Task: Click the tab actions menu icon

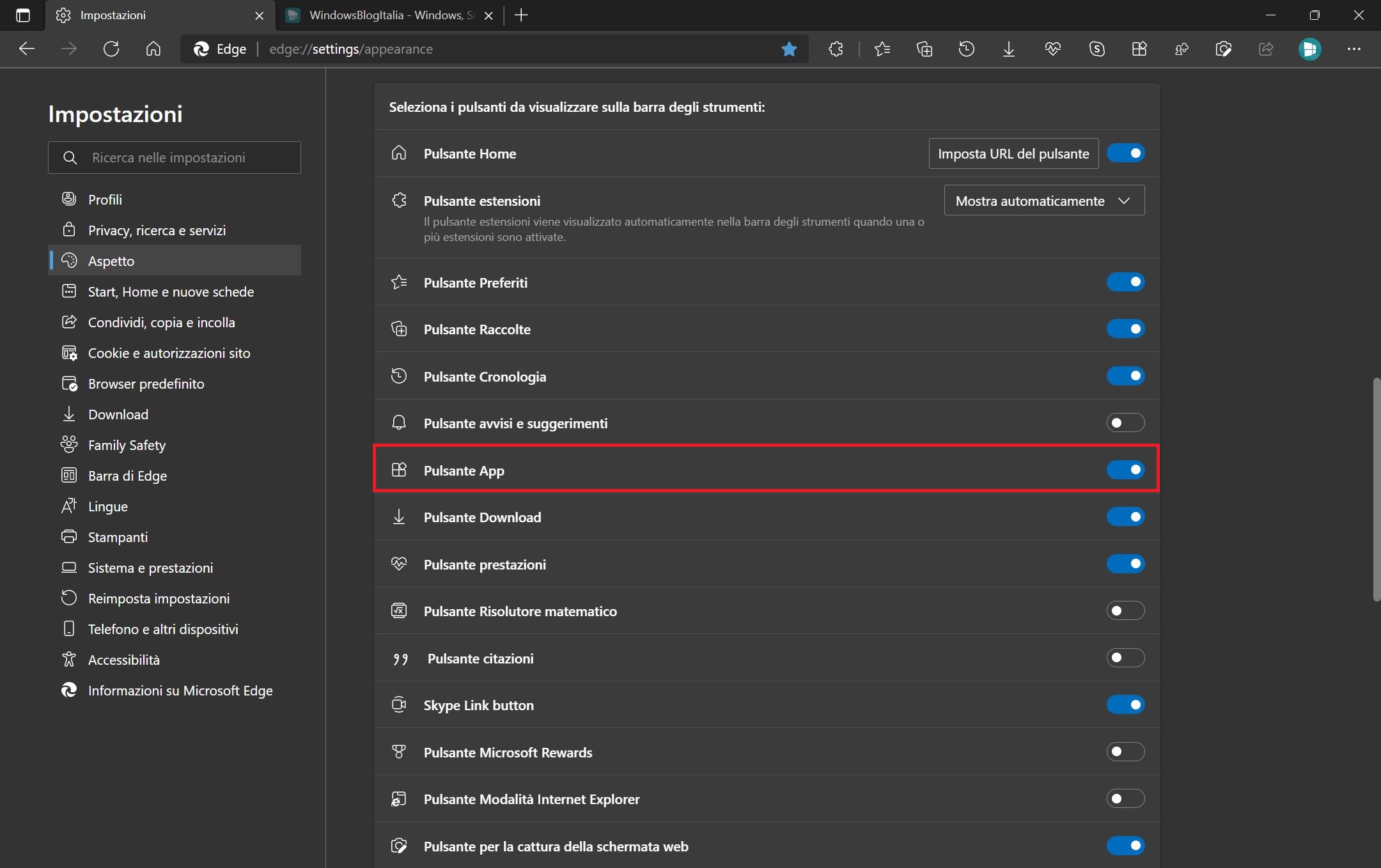Action: (x=23, y=15)
